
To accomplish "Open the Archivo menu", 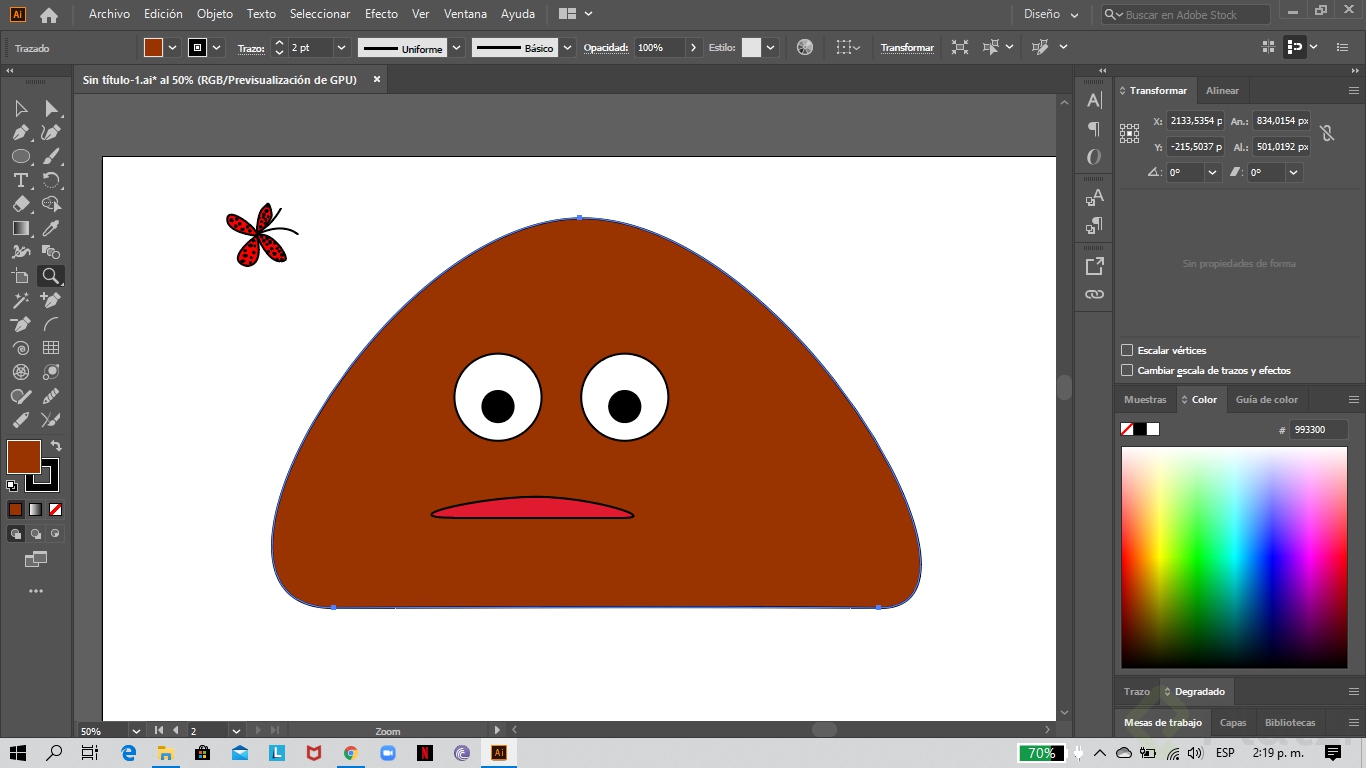I will coord(109,14).
